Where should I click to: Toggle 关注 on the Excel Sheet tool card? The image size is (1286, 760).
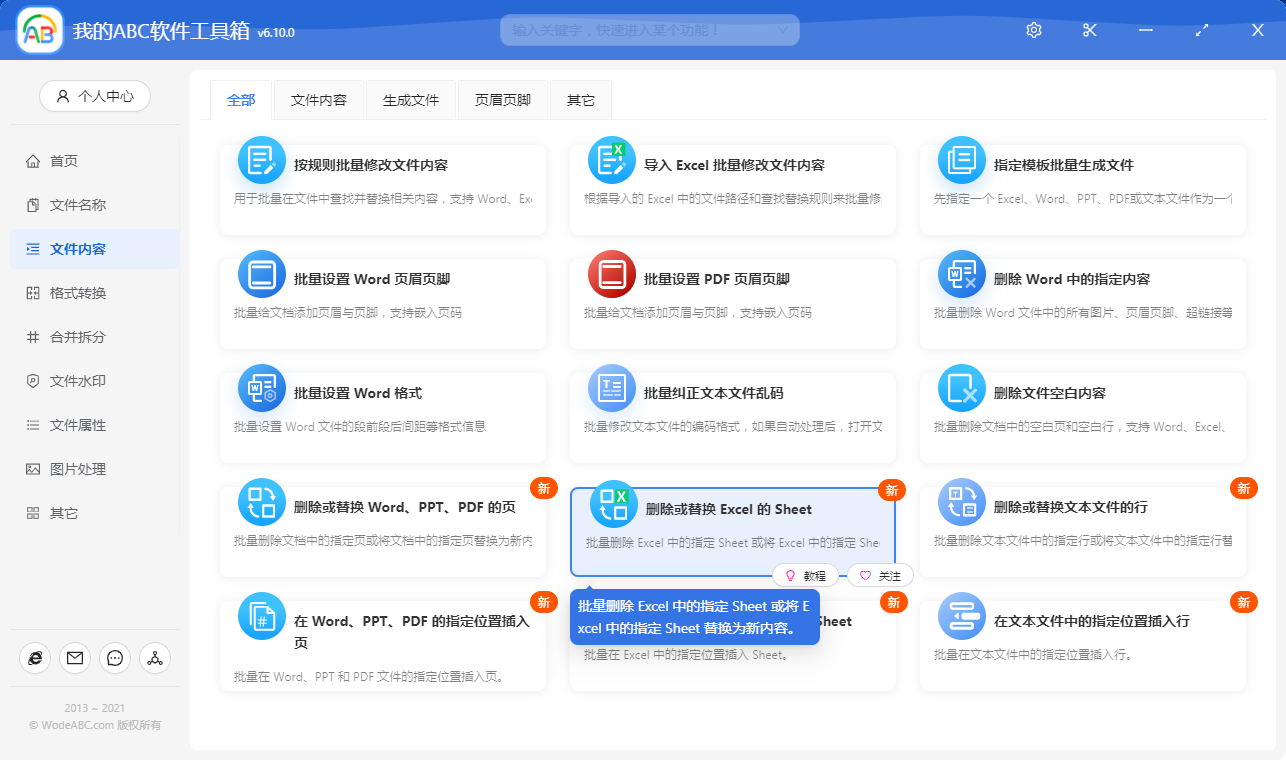click(x=878, y=575)
